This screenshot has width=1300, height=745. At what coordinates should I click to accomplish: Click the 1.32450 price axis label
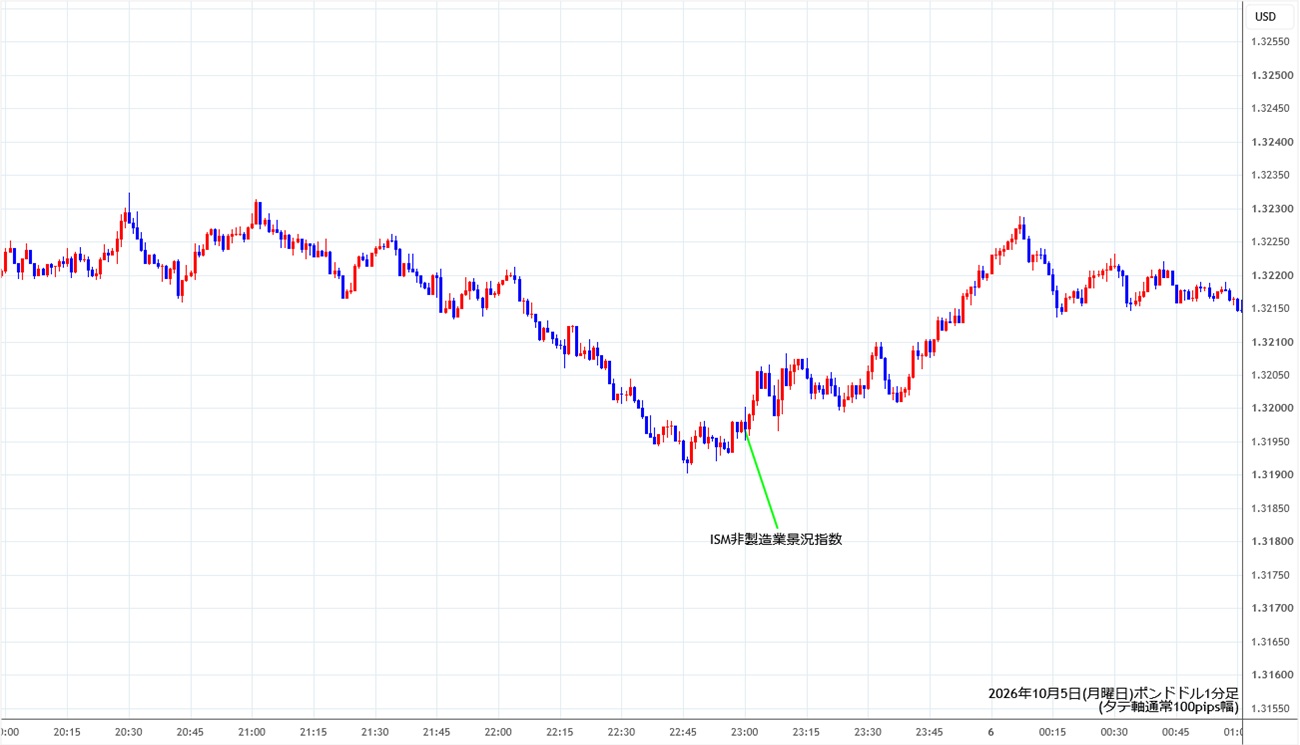[x=1269, y=108]
